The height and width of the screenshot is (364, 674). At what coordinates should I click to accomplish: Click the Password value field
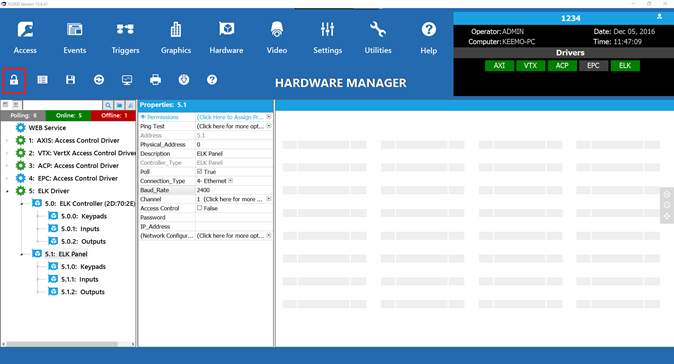tap(234, 217)
